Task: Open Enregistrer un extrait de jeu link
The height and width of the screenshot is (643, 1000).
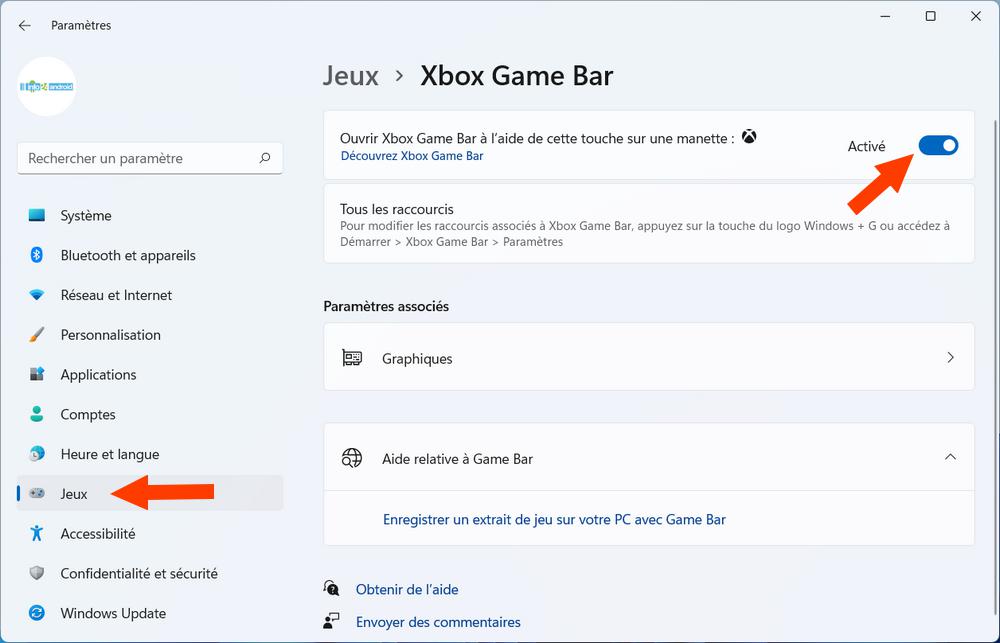Action: pos(554,519)
